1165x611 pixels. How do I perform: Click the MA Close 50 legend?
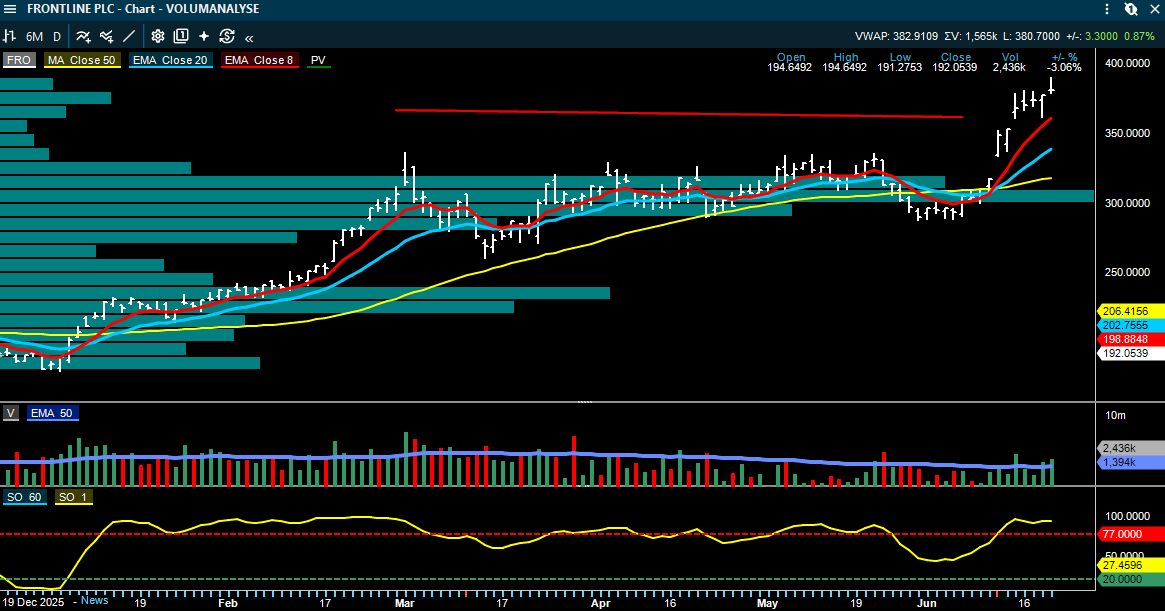click(82, 60)
